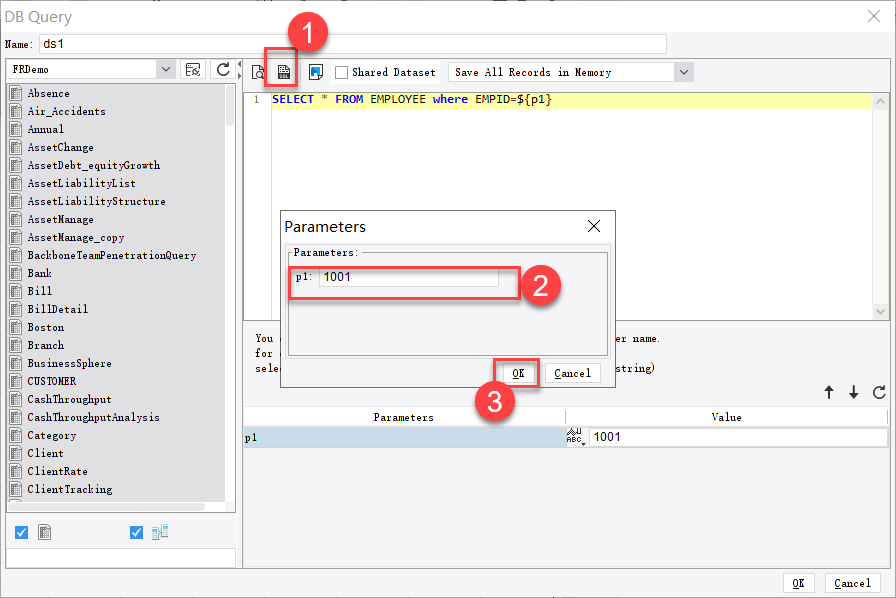Open the ABC data type dropdown for p1
896x598 pixels.
(575, 437)
